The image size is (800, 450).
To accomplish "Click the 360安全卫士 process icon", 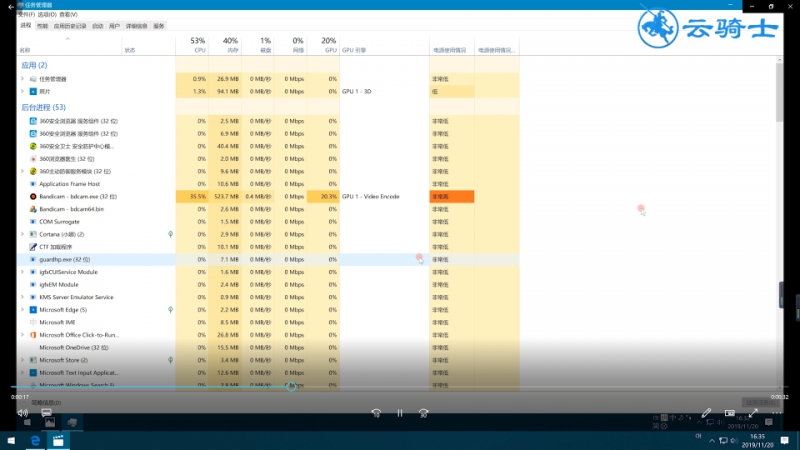I will [33, 146].
